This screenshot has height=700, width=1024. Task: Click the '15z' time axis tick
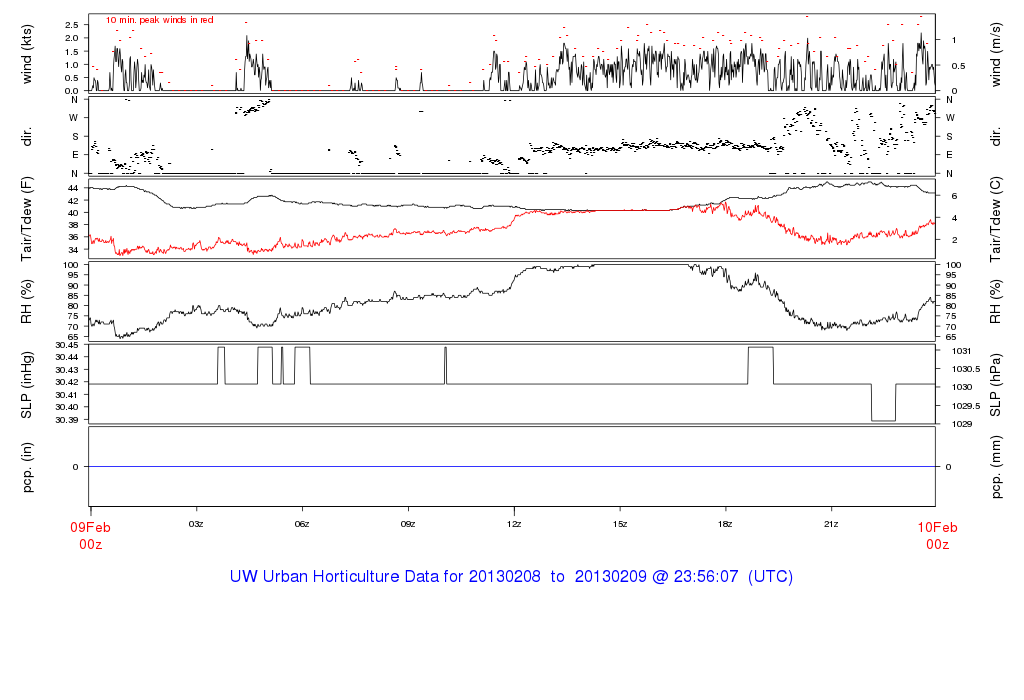620,524
